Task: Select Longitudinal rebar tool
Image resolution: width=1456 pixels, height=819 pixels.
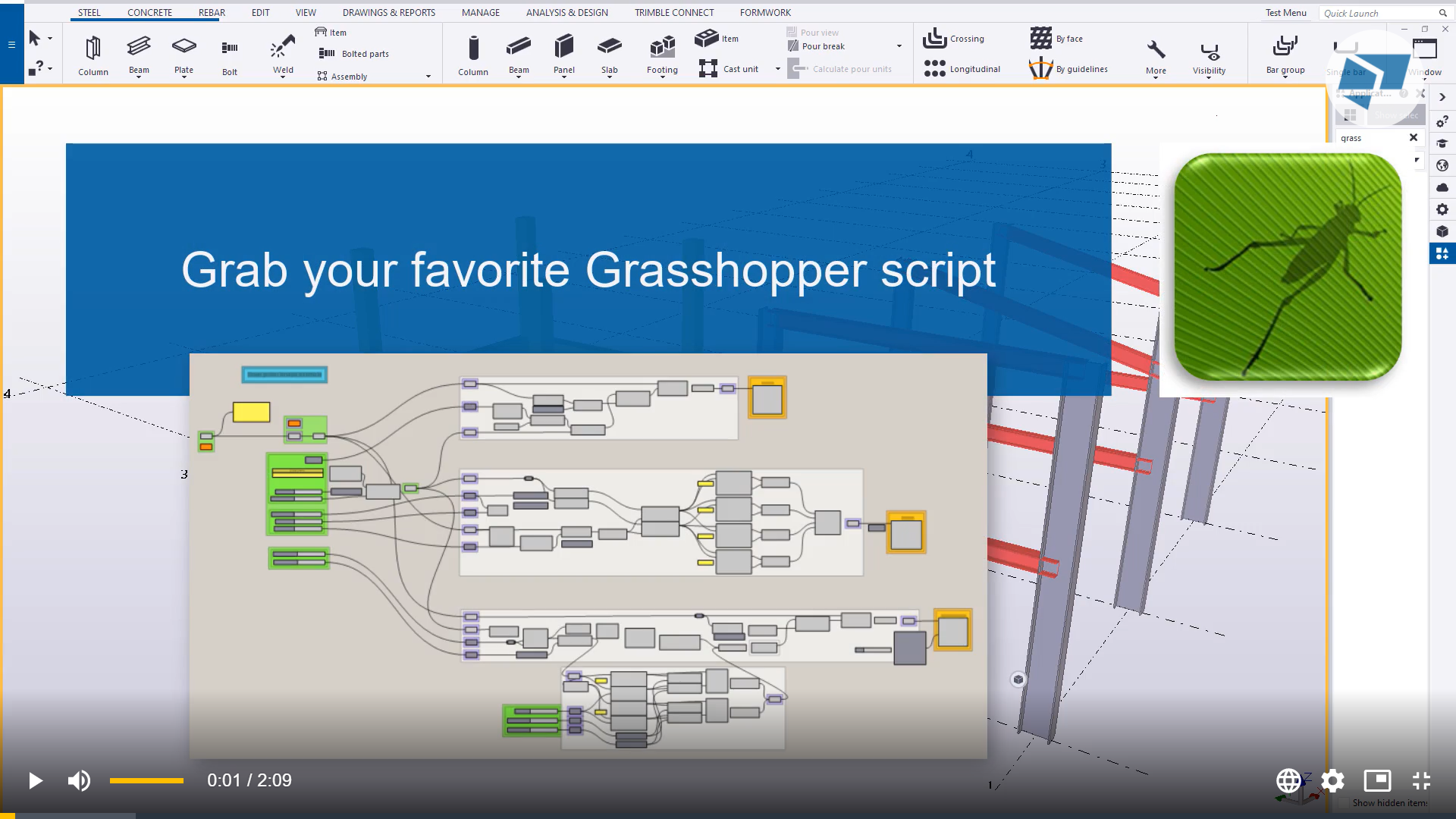Action: [962, 69]
